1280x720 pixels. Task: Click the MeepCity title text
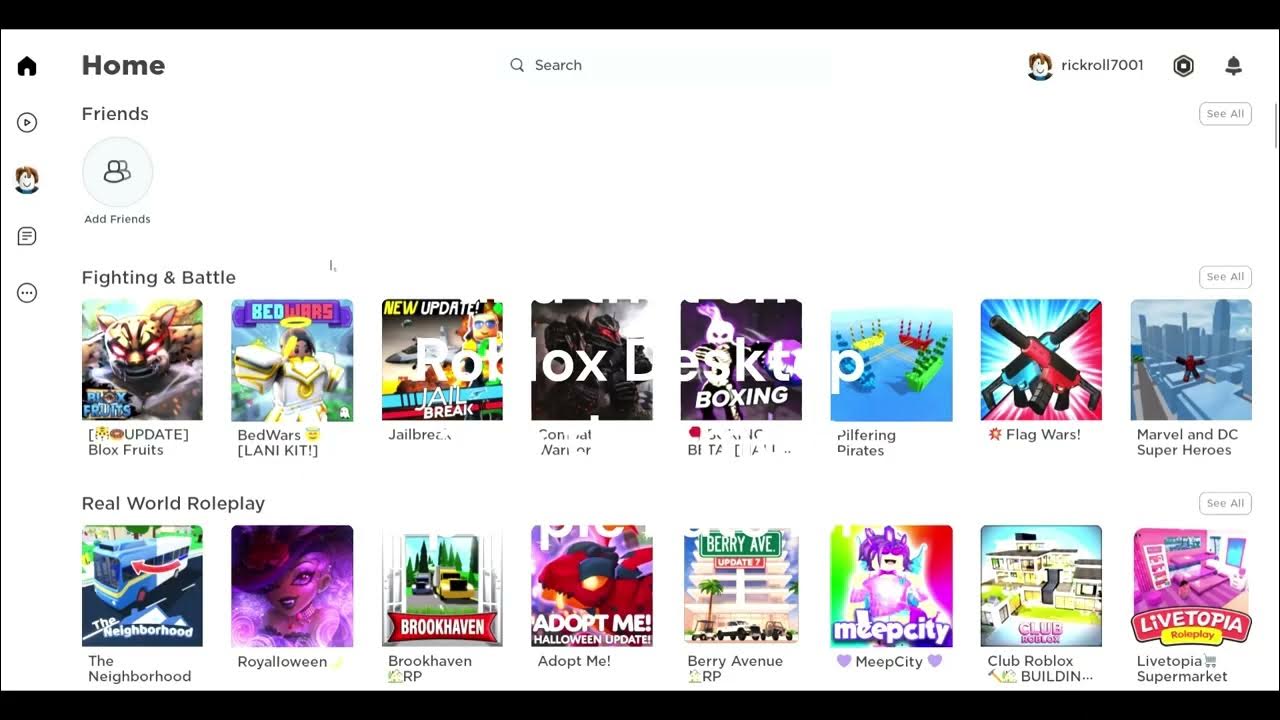pyautogui.click(x=890, y=661)
